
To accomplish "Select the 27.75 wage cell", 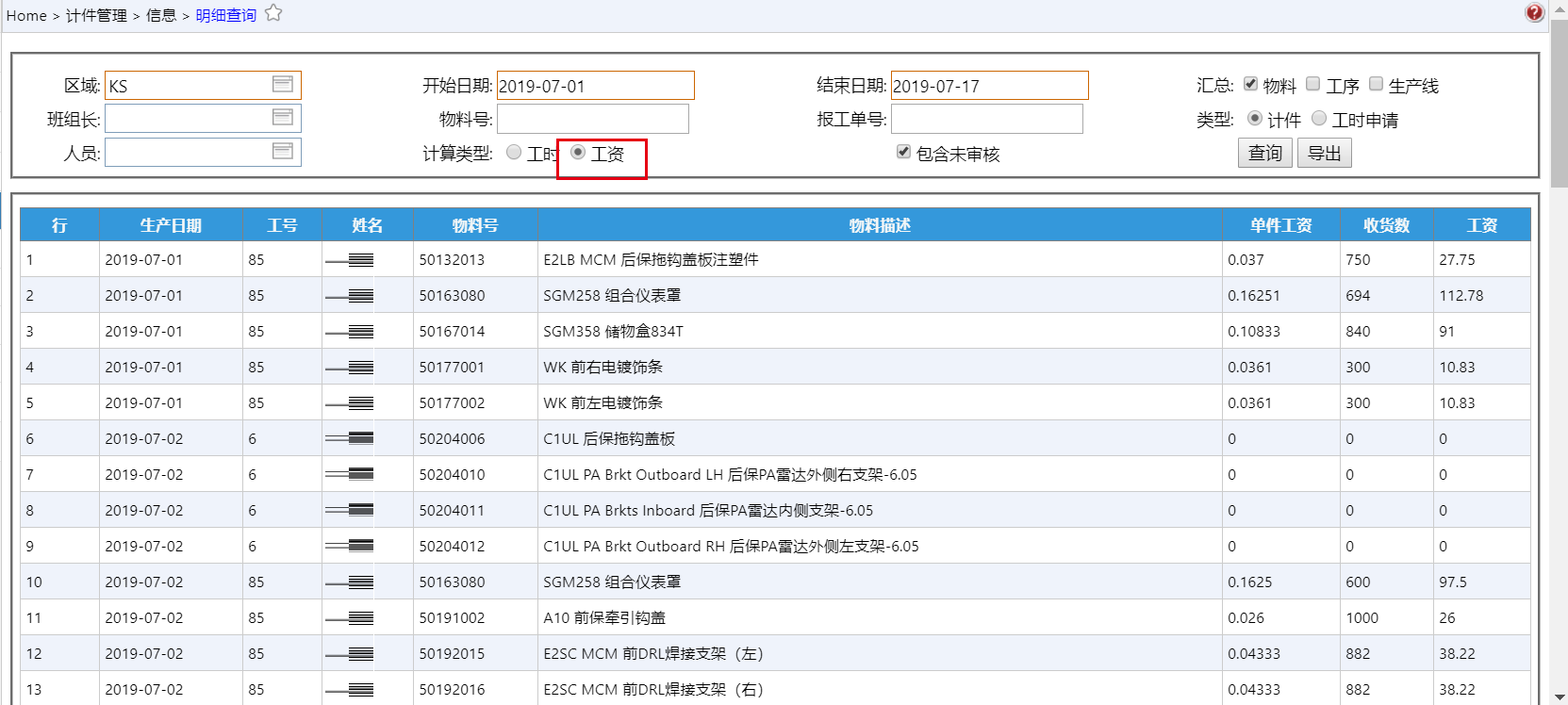I will tap(1482, 259).
